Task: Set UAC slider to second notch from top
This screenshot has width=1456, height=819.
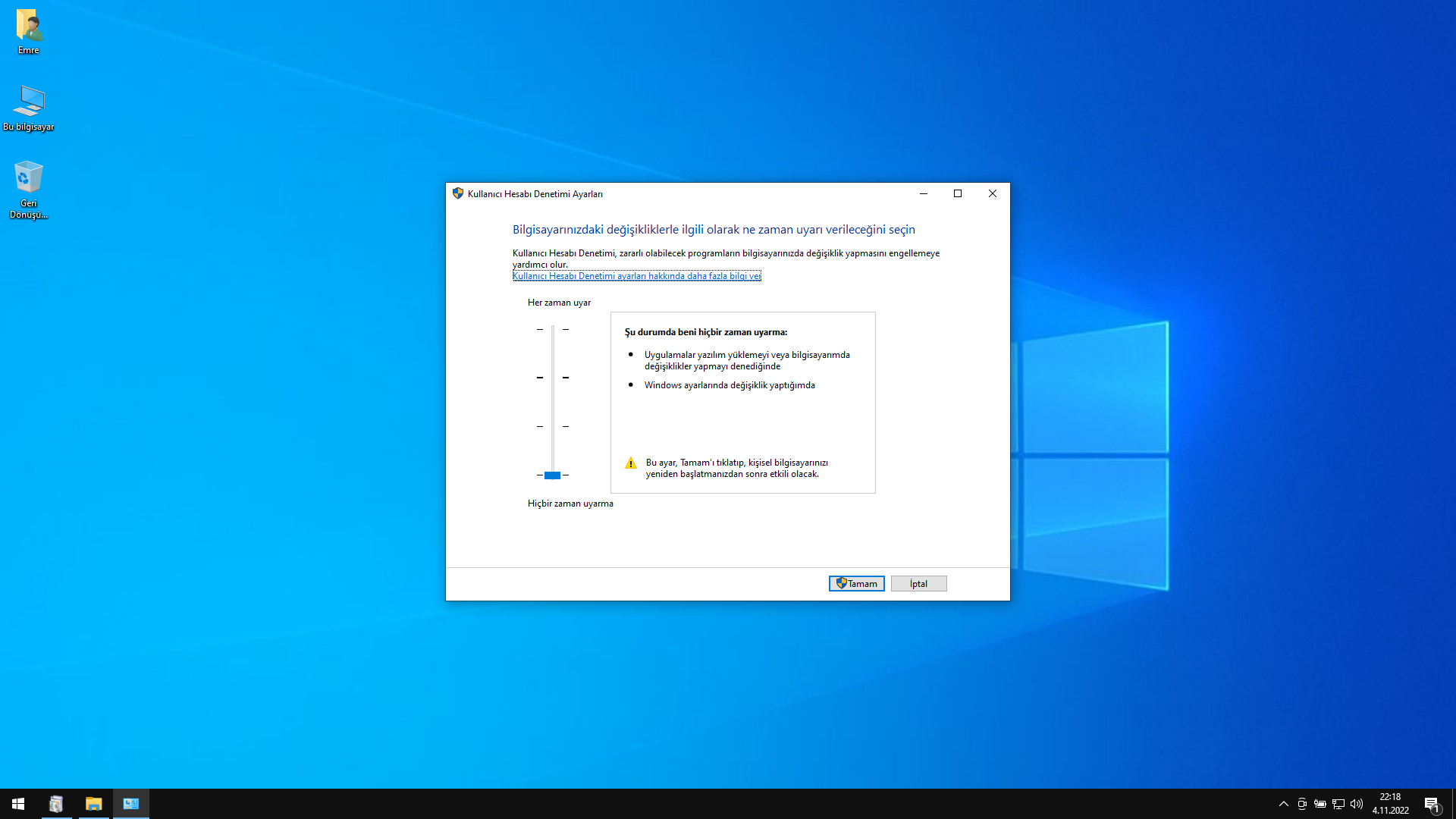Action: (553, 378)
